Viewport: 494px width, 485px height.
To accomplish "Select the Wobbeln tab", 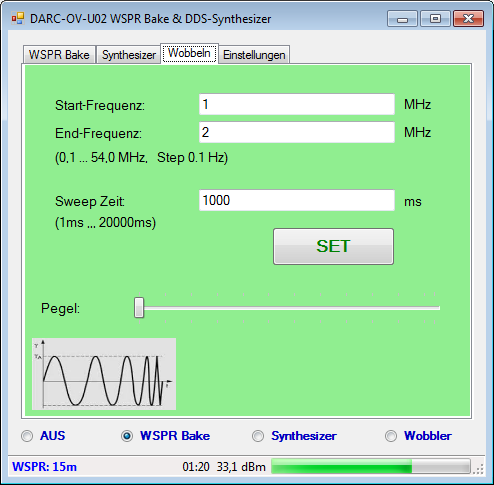I will click(189, 53).
